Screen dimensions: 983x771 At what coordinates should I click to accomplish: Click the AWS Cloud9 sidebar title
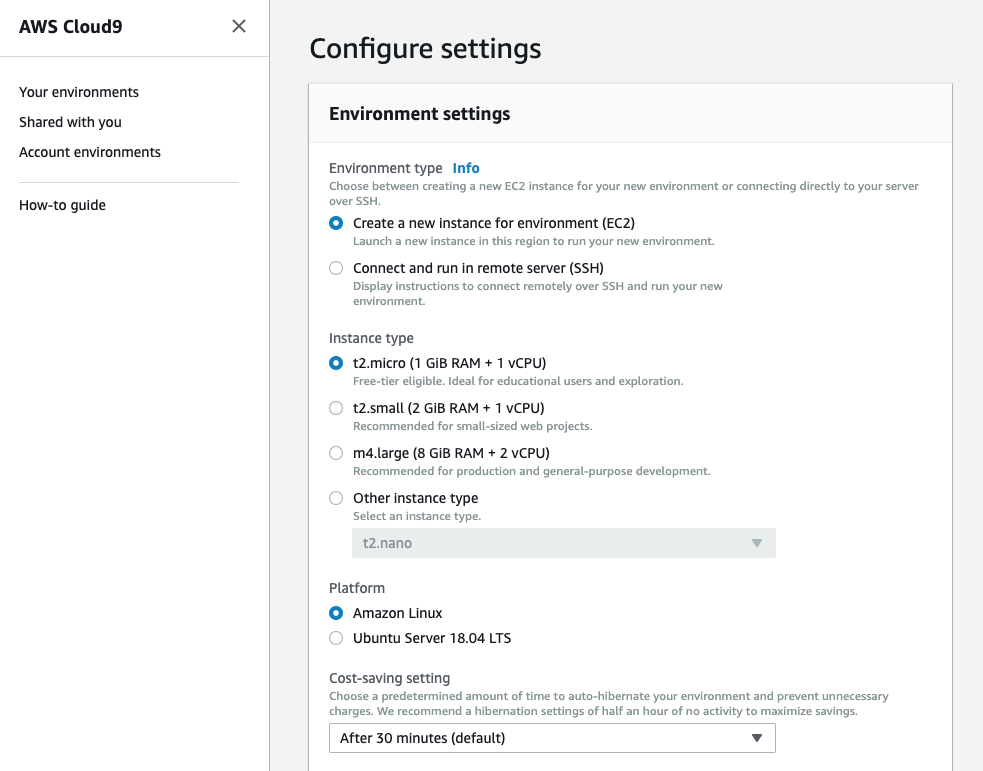click(71, 26)
